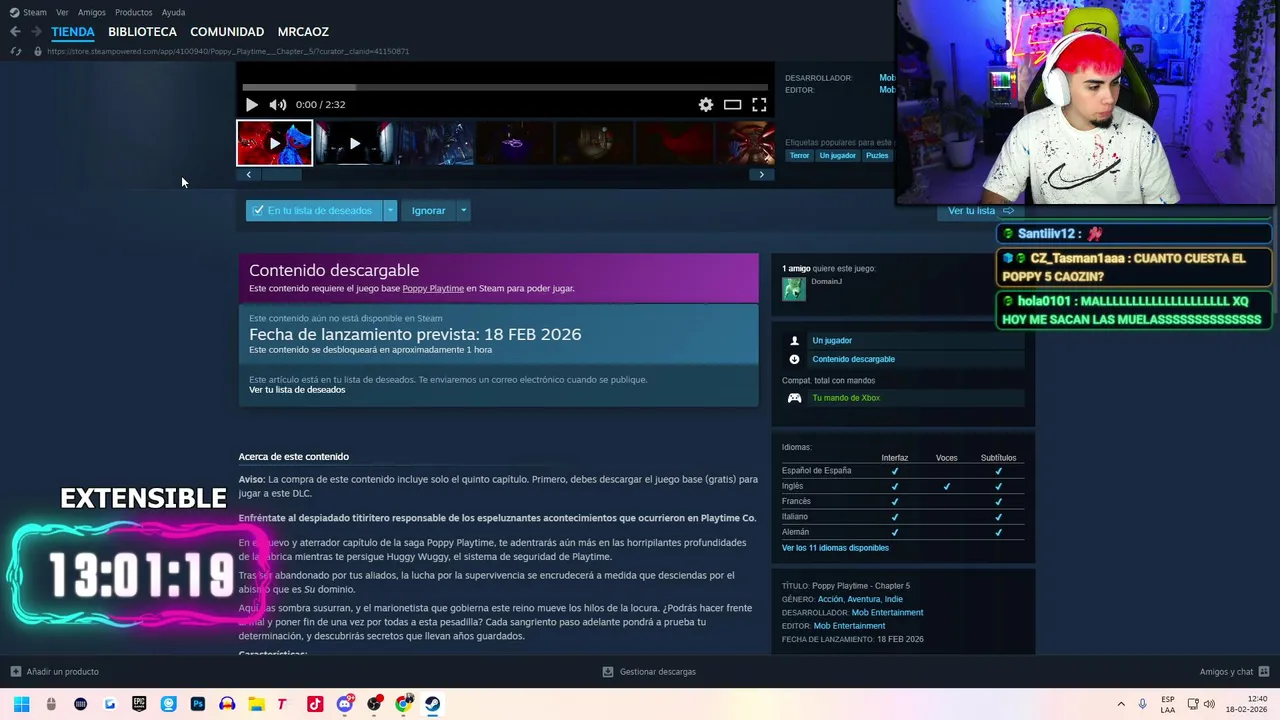The height and width of the screenshot is (720, 1280).
Task: Open the Ayuda menu
Action: 173,12
